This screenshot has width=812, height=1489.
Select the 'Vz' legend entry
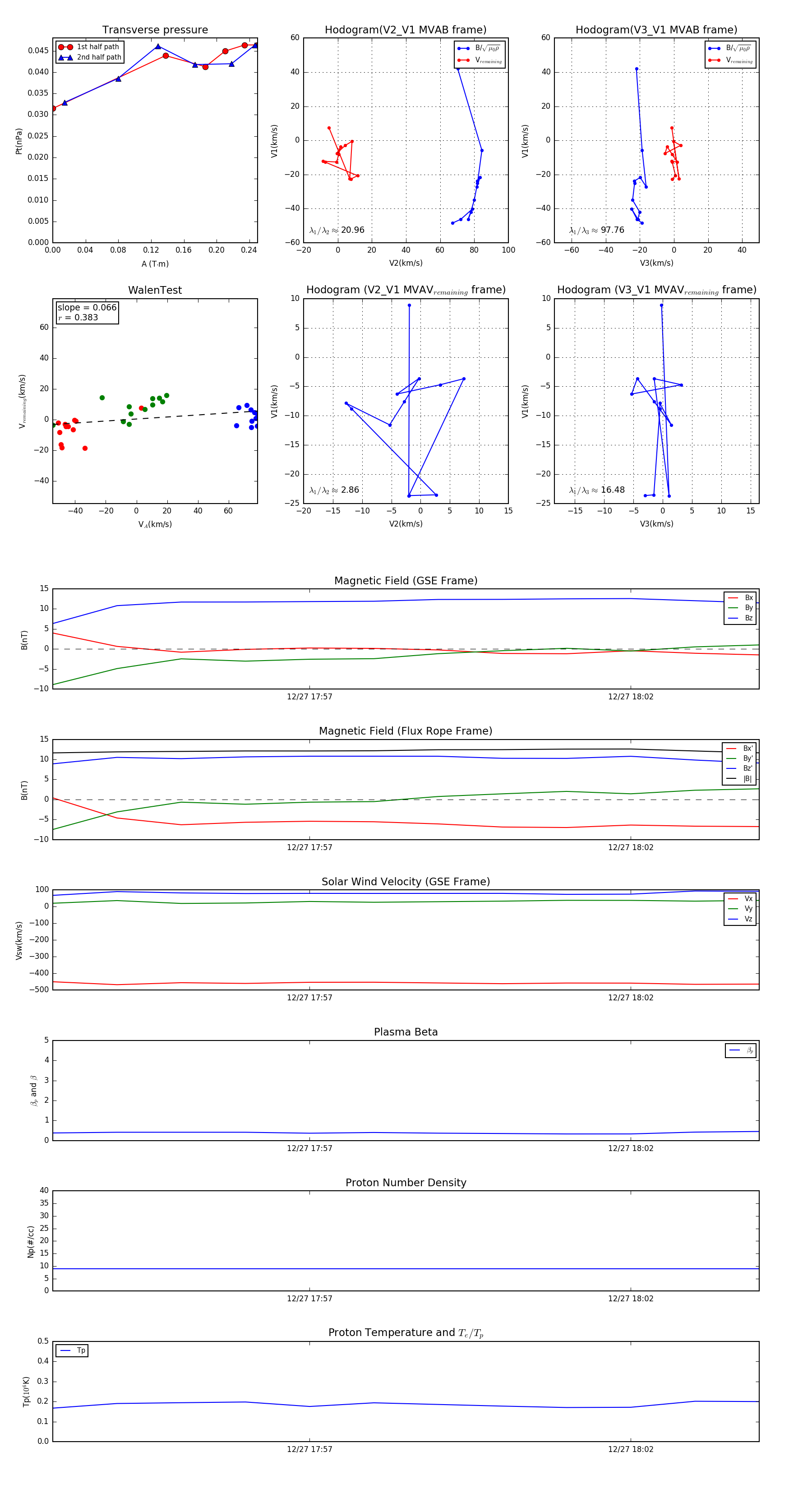[x=740, y=919]
